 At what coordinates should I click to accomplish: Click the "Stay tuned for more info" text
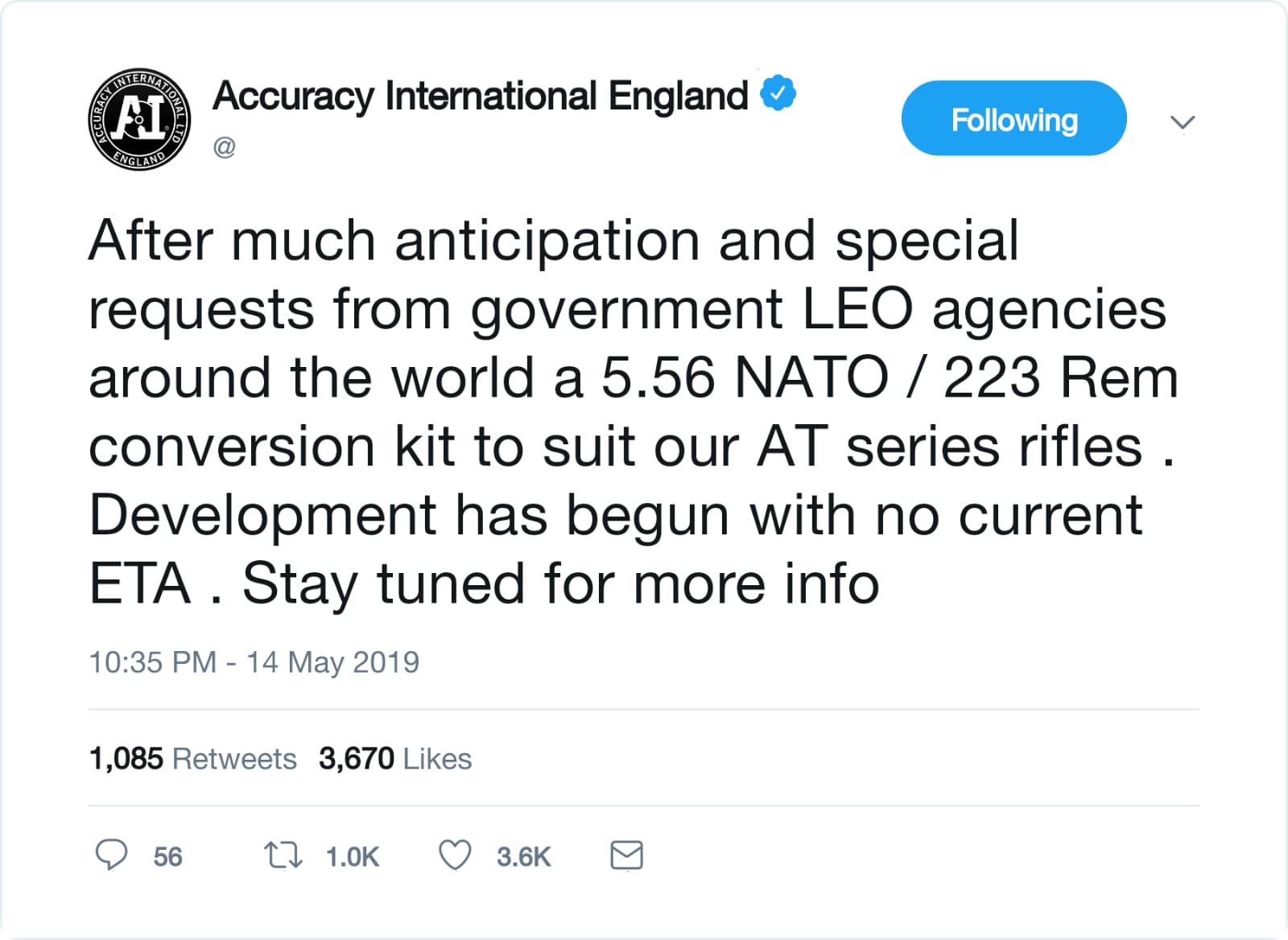pyautogui.click(x=560, y=583)
